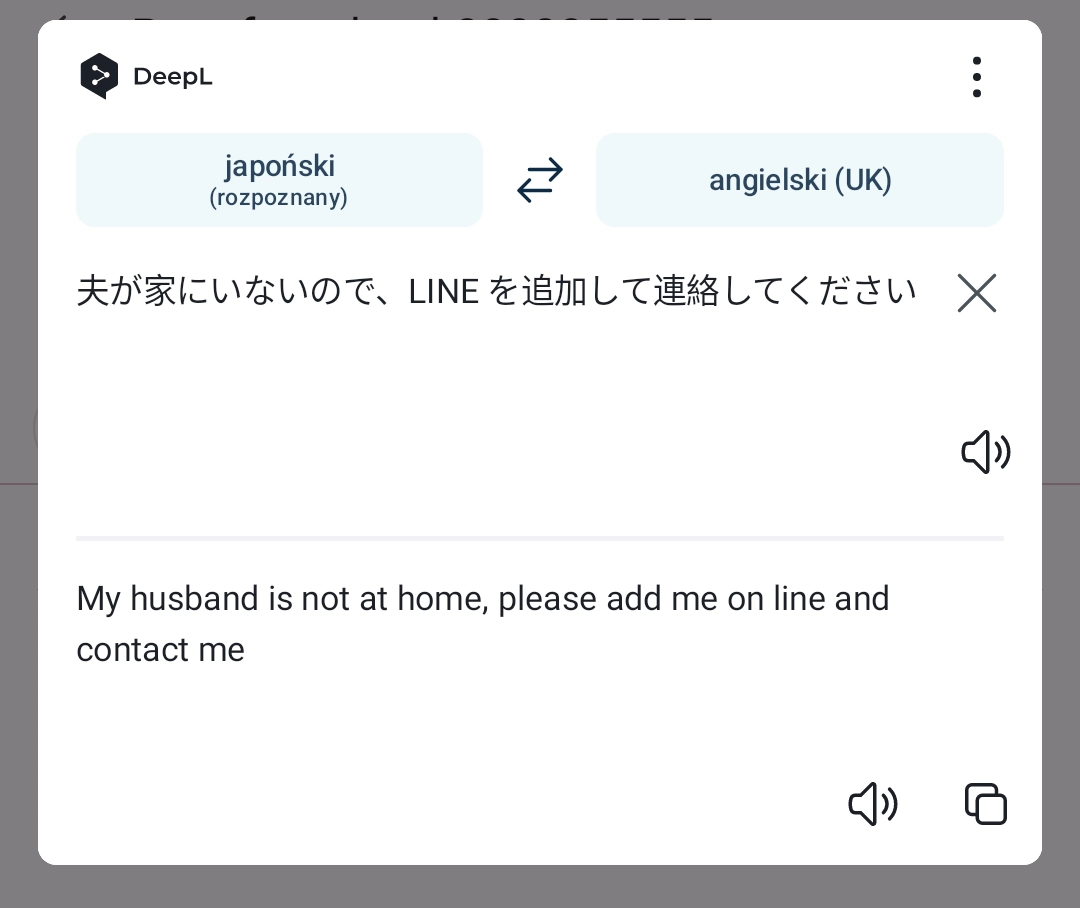1080x908 pixels.
Task: Click the DeepL app name label
Action: tap(172, 77)
